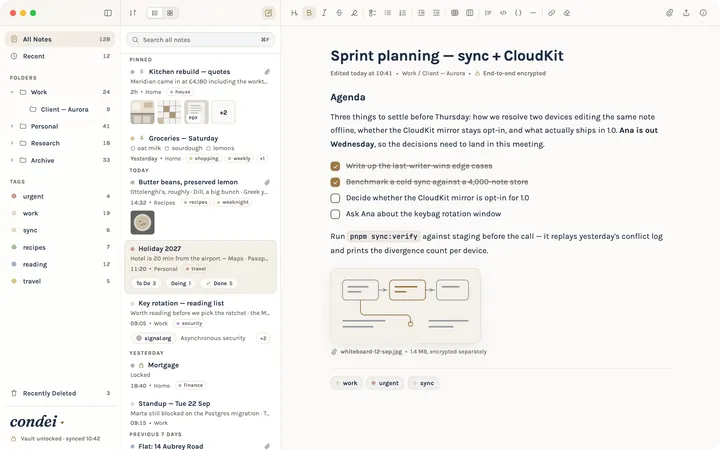Screen dimensions: 720x450
Task: Select the highlighter tool
Action: [354, 13]
